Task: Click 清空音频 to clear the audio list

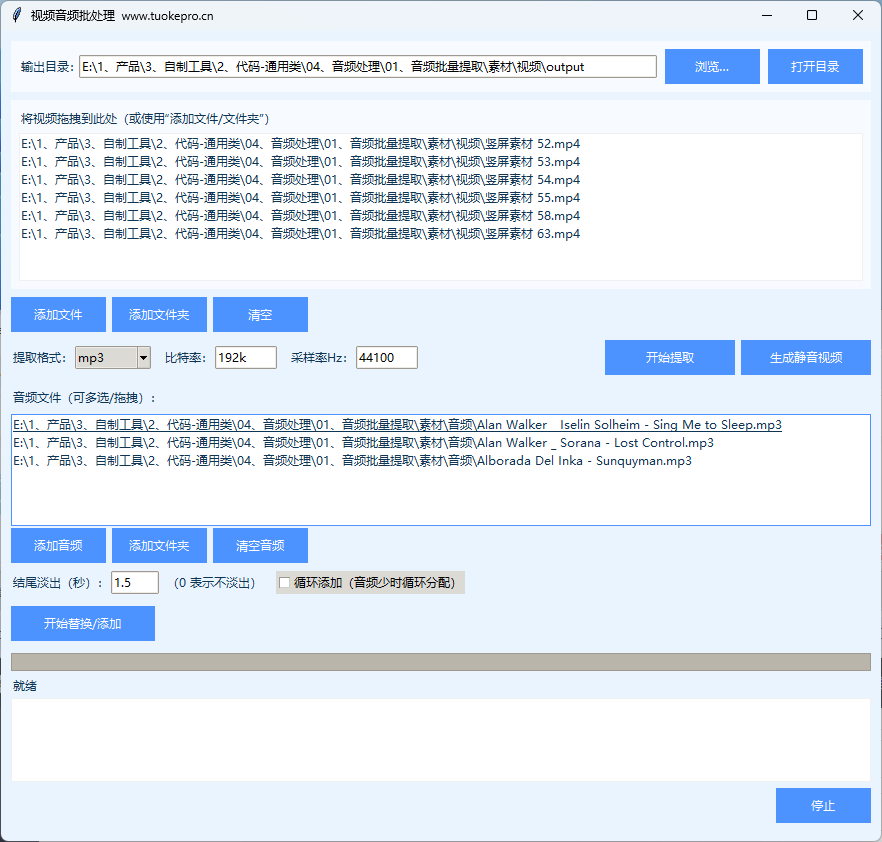Action: pos(260,545)
